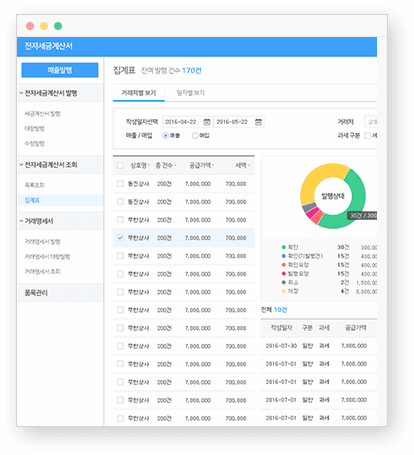Click the blue 10건 total count

[280, 310]
